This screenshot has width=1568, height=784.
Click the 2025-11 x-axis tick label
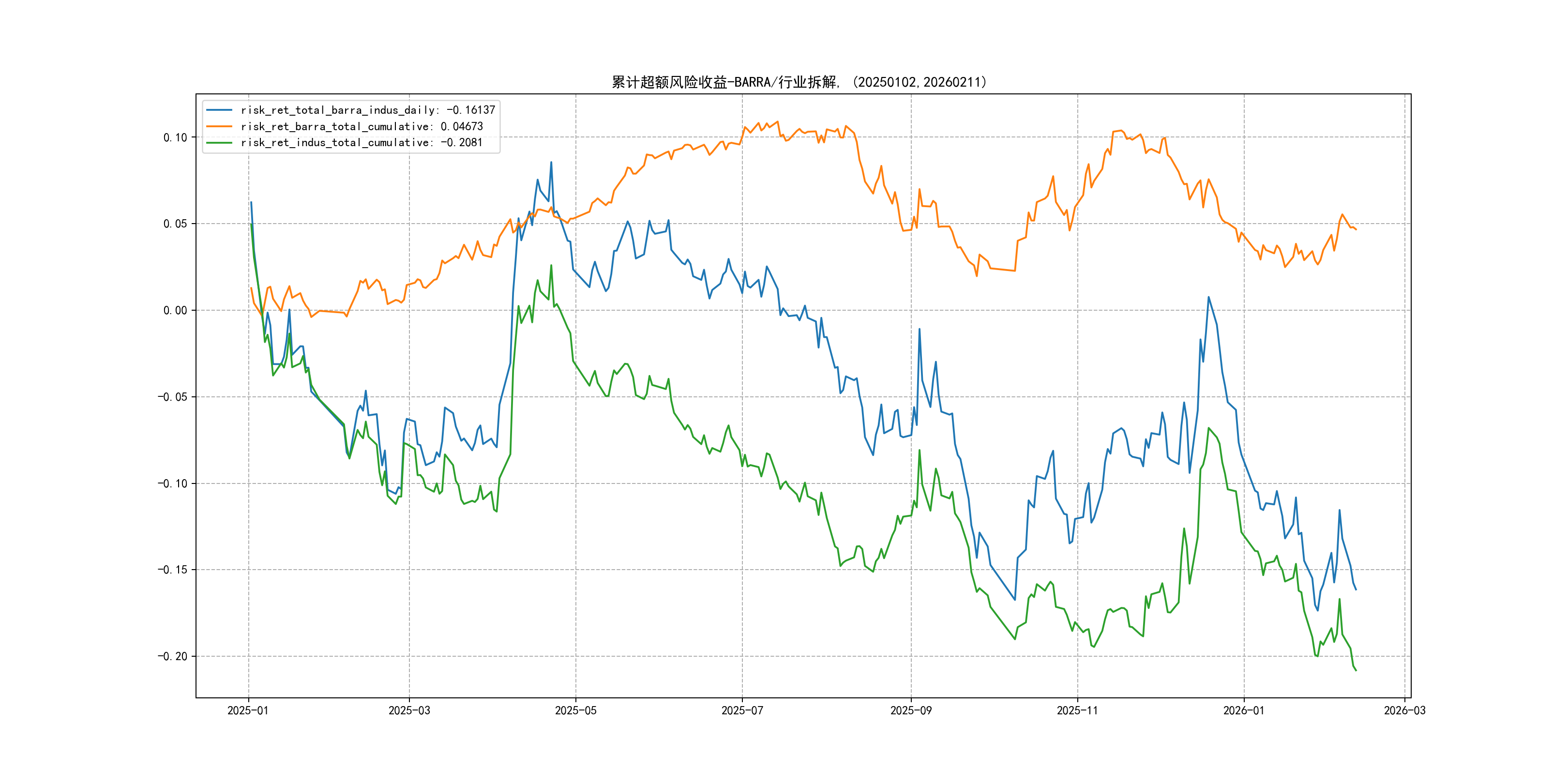click(1077, 710)
